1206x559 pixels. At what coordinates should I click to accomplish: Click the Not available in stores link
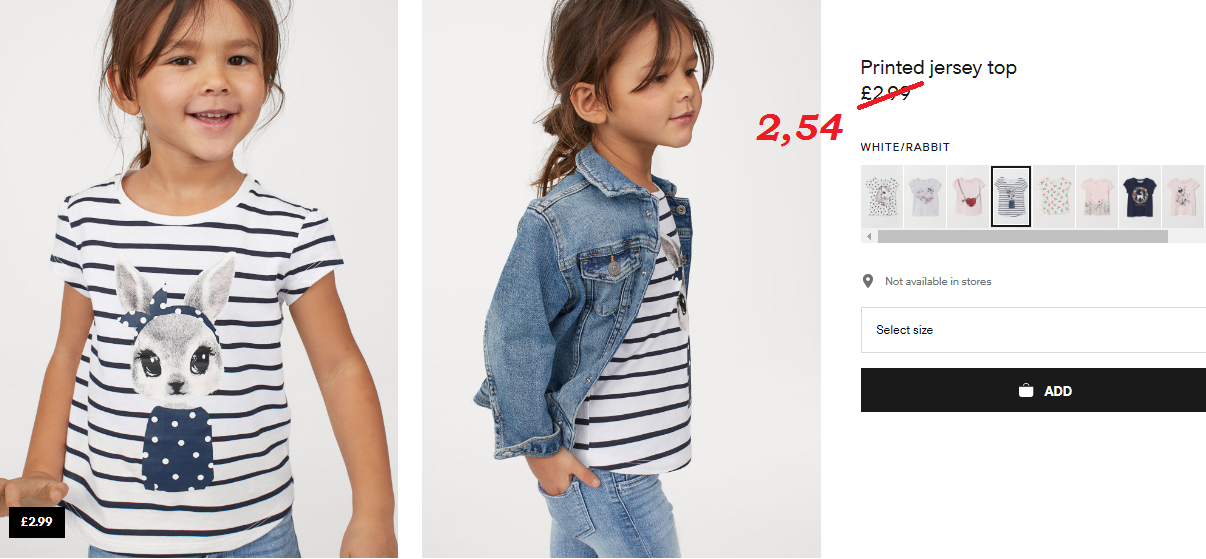938,282
